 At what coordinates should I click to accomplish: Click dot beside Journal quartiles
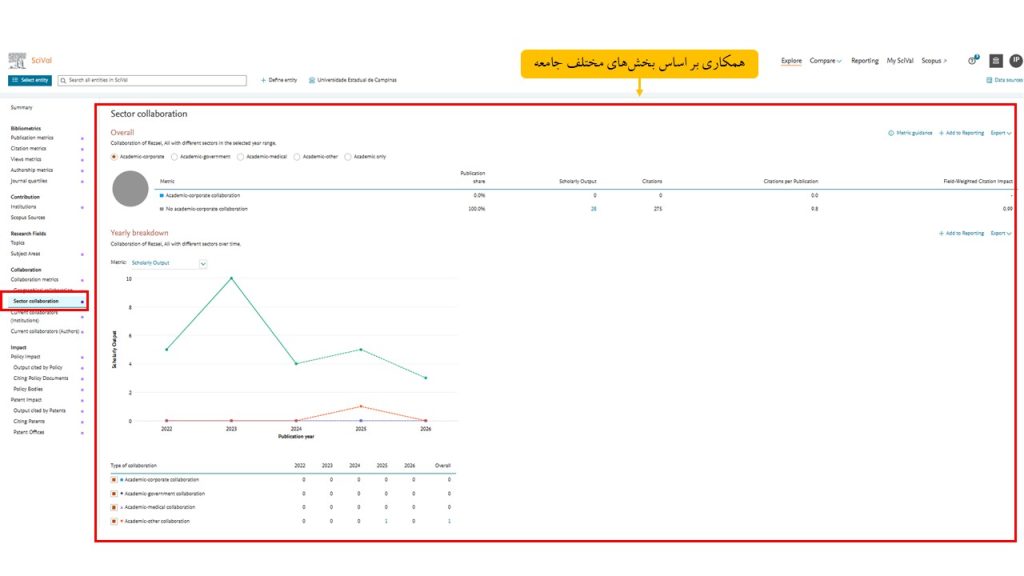(82, 182)
